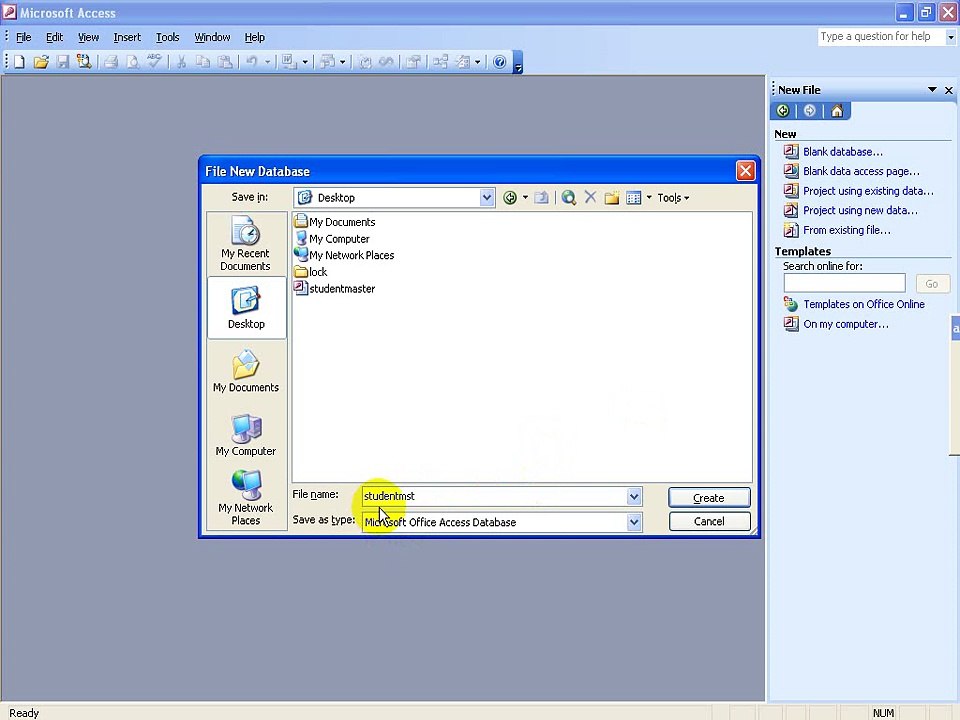This screenshot has width=960, height=720.
Task: Click the task pane Back arrow icon
Action: [783, 111]
